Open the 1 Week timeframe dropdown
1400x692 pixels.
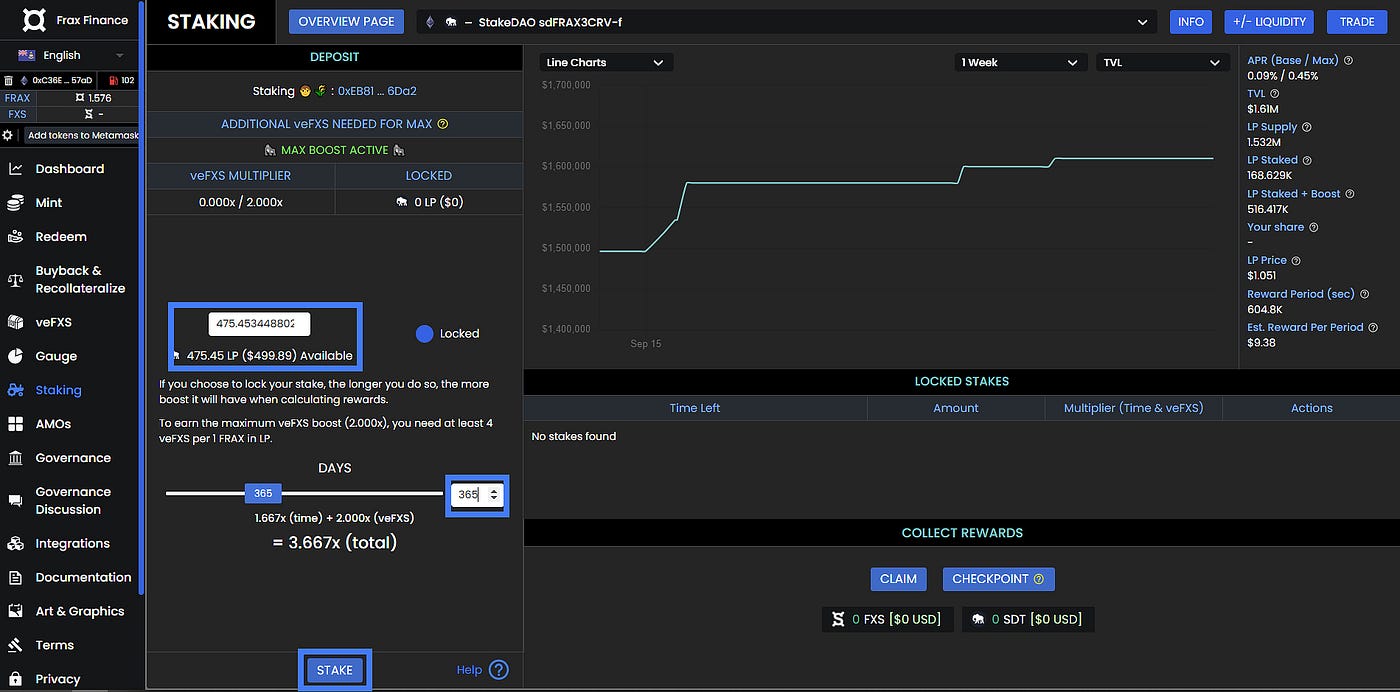coord(1020,62)
